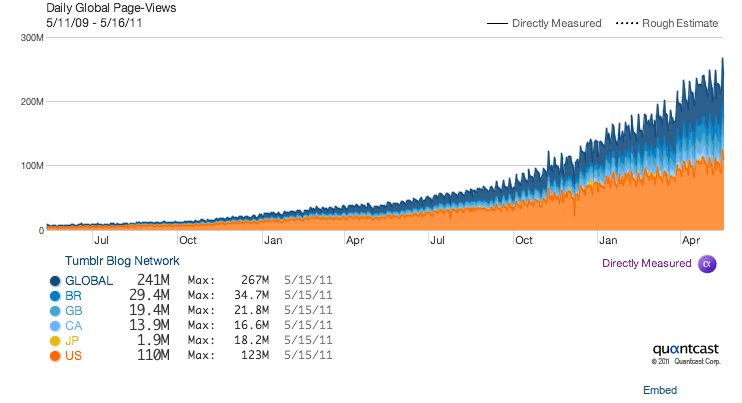Click the US orange legend dot
Screen dimensions: 742x403
pos(54,356)
